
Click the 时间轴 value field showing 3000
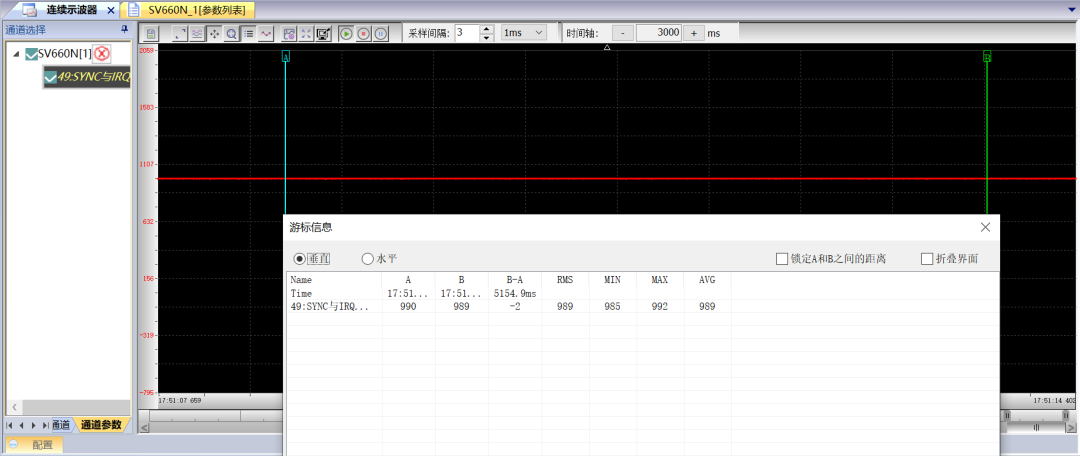tap(659, 32)
